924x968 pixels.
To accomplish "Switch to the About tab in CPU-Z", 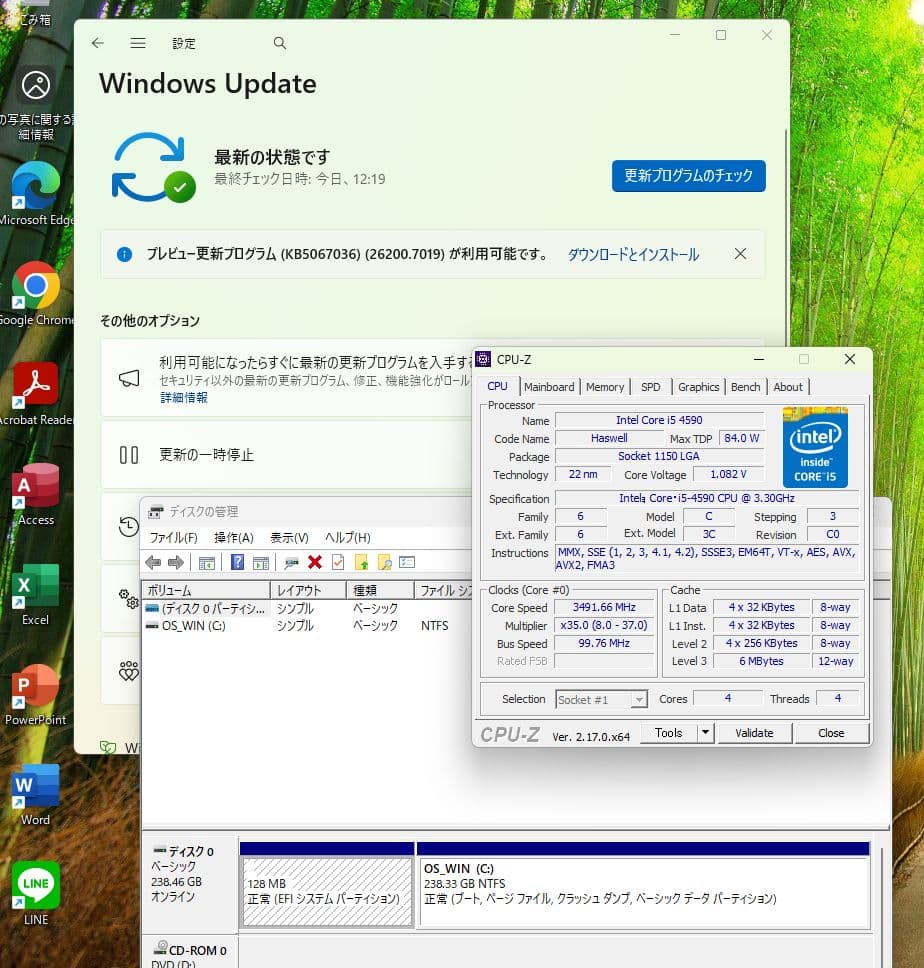I will tap(788, 387).
